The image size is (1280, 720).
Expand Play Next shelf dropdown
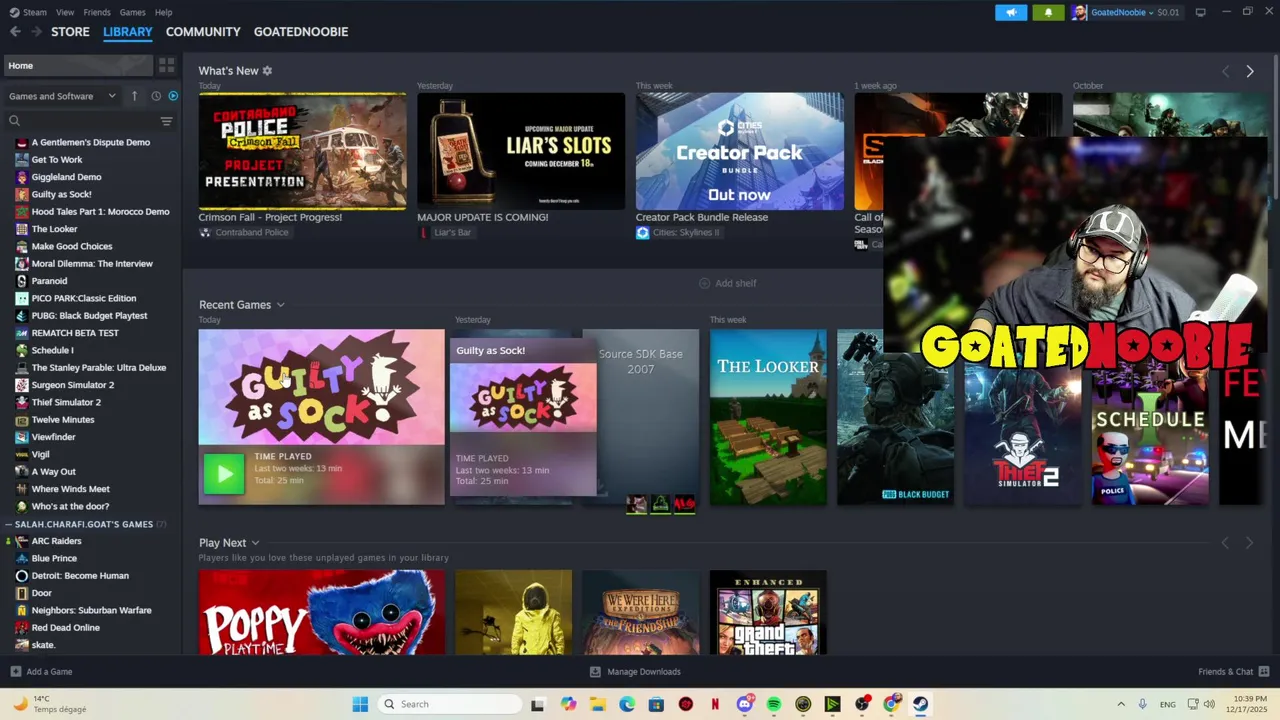255,543
